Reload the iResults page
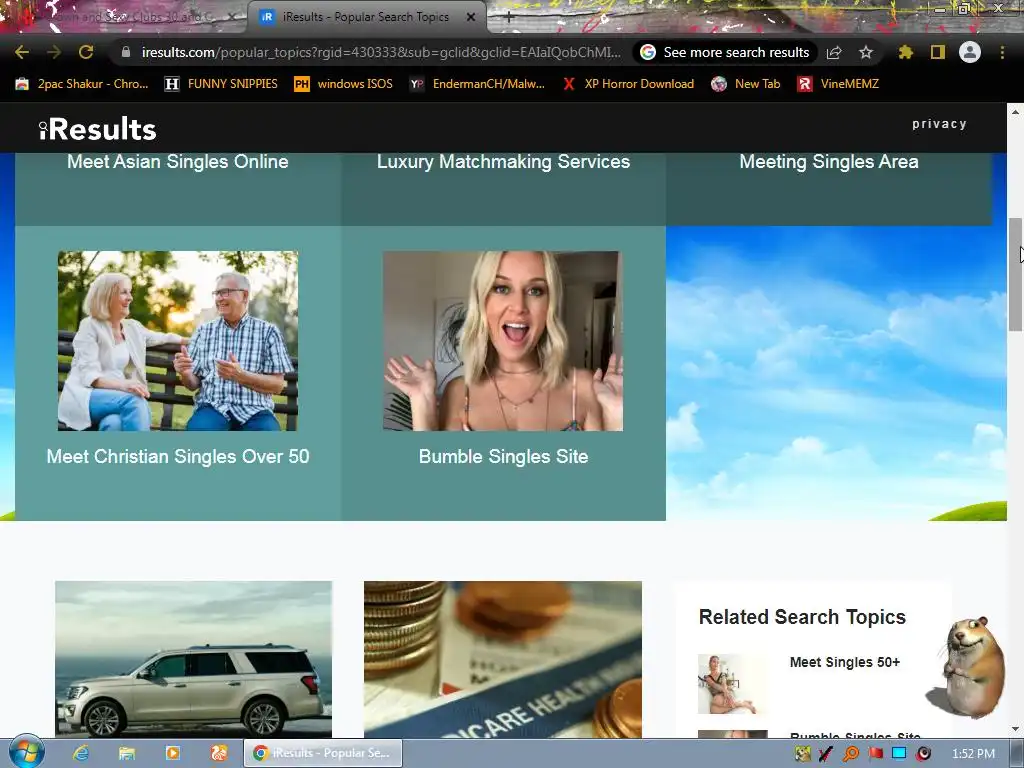The width and height of the screenshot is (1024, 768). coord(86,52)
